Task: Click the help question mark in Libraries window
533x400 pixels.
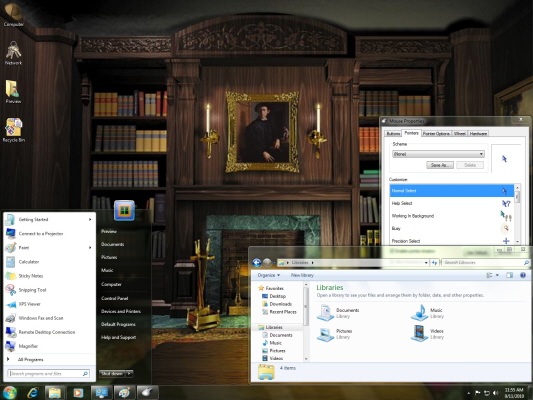Action: tap(523, 275)
